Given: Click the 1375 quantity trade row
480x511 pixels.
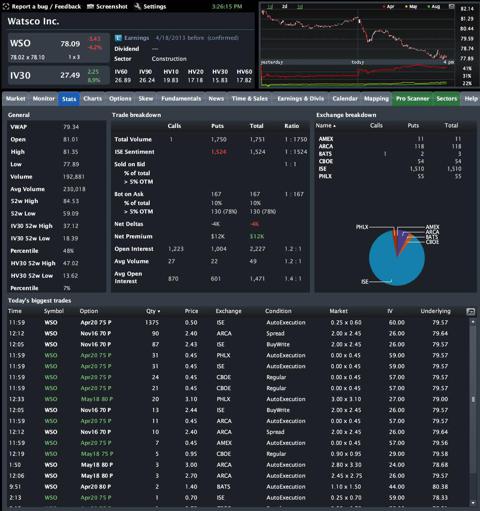Looking at the screenshot, I should (x=238, y=323).
